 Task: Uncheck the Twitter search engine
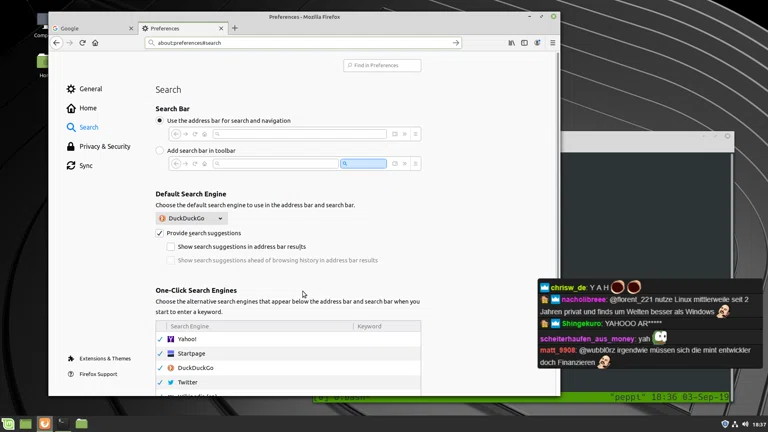point(160,383)
